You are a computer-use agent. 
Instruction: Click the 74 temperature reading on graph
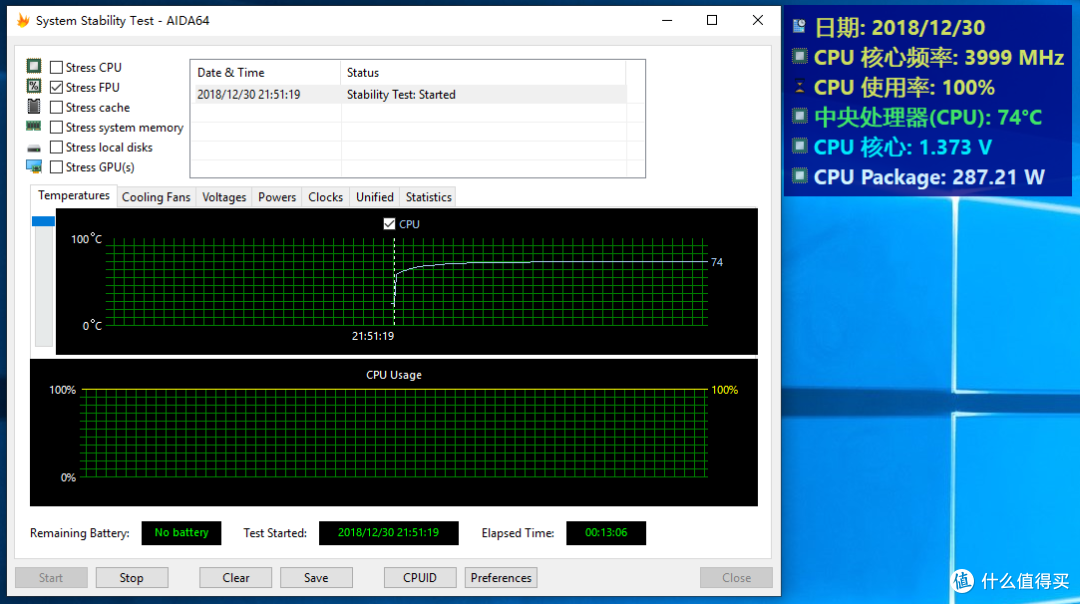click(717, 262)
